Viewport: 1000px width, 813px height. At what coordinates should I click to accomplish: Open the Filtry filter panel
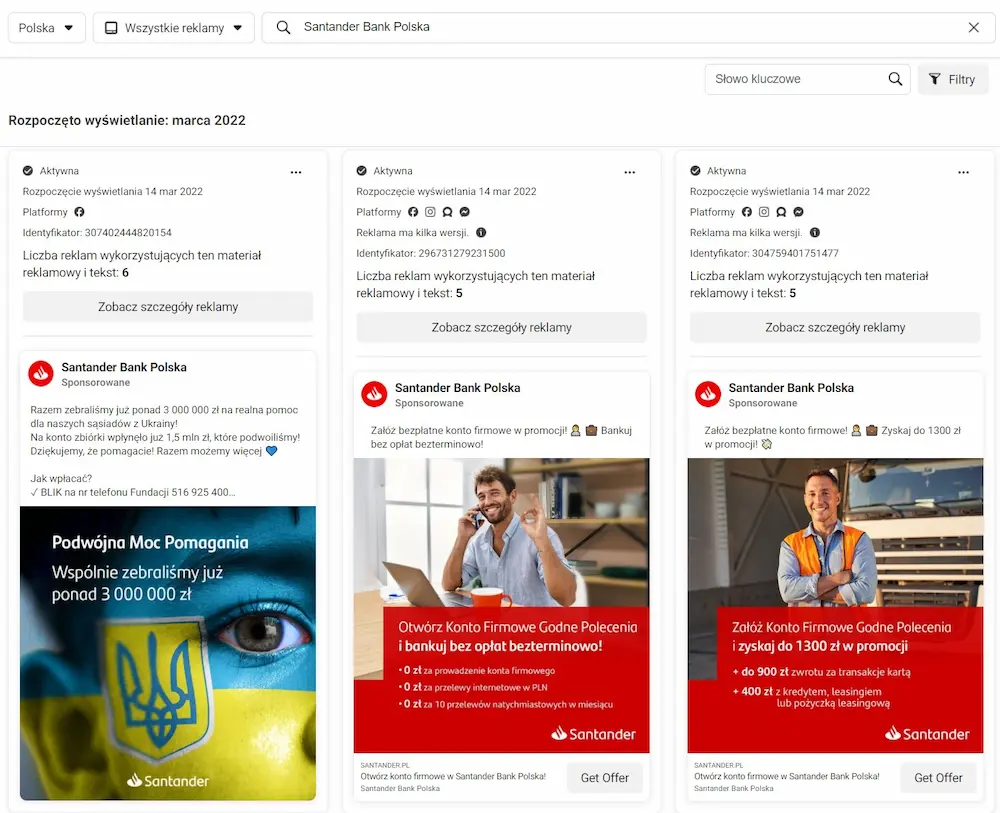(x=952, y=80)
